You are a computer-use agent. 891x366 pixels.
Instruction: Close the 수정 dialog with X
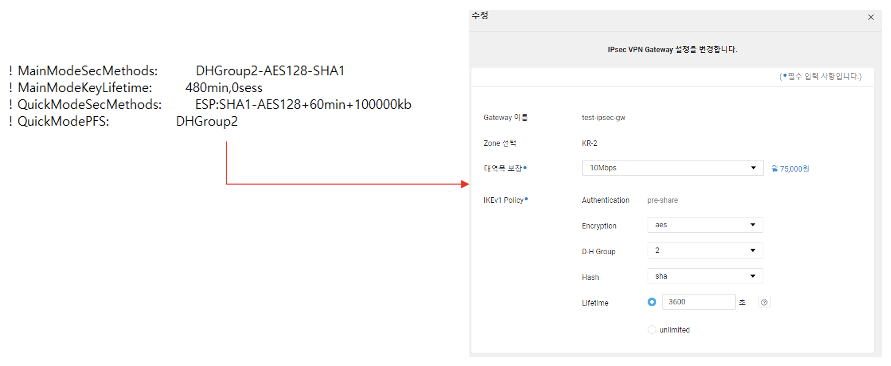coord(871,18)
